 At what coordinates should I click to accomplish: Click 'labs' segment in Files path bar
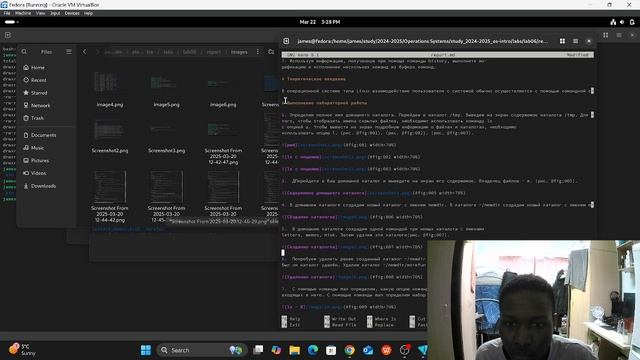click(x=168, y=52)
